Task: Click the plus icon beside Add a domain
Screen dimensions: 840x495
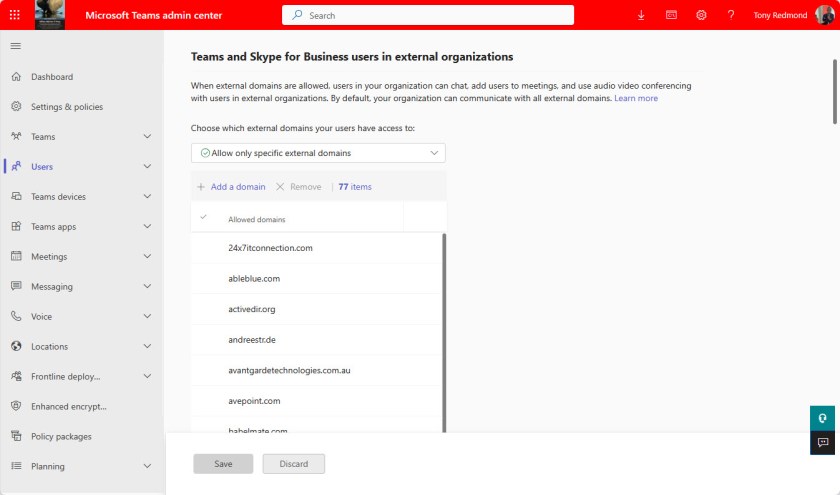Action: click(201, 187)
